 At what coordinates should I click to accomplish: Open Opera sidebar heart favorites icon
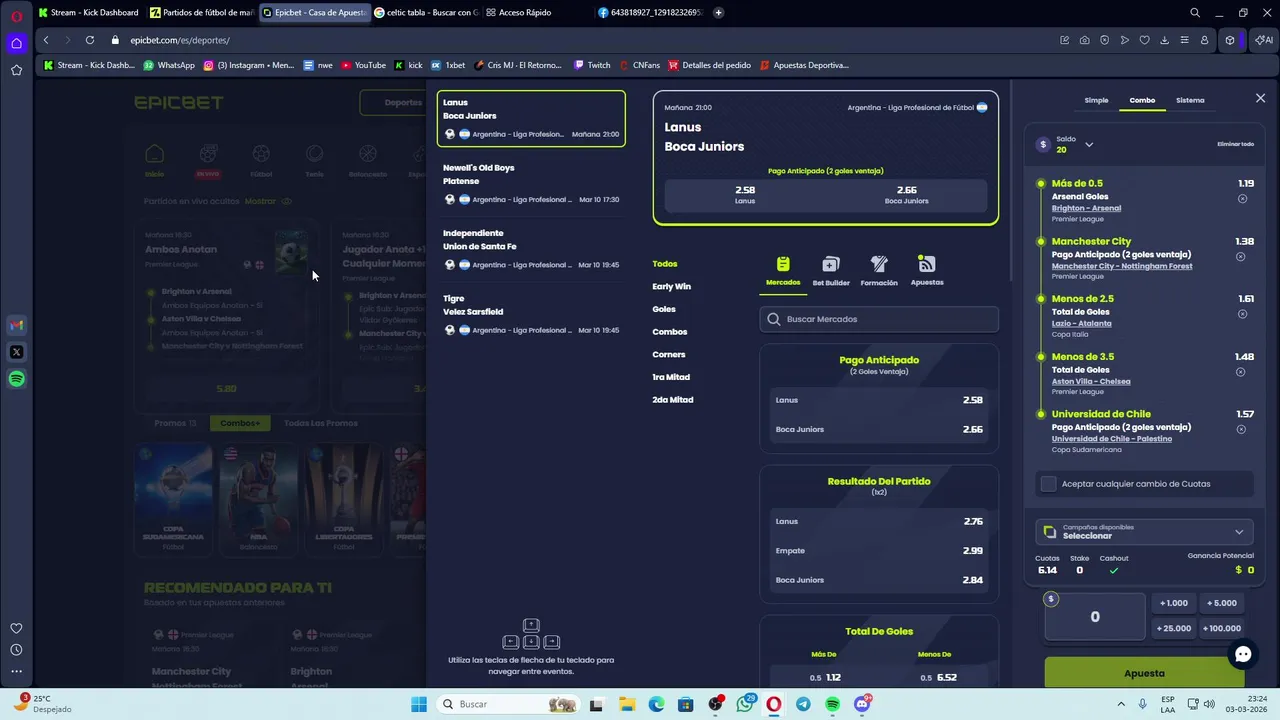[16, 628]
